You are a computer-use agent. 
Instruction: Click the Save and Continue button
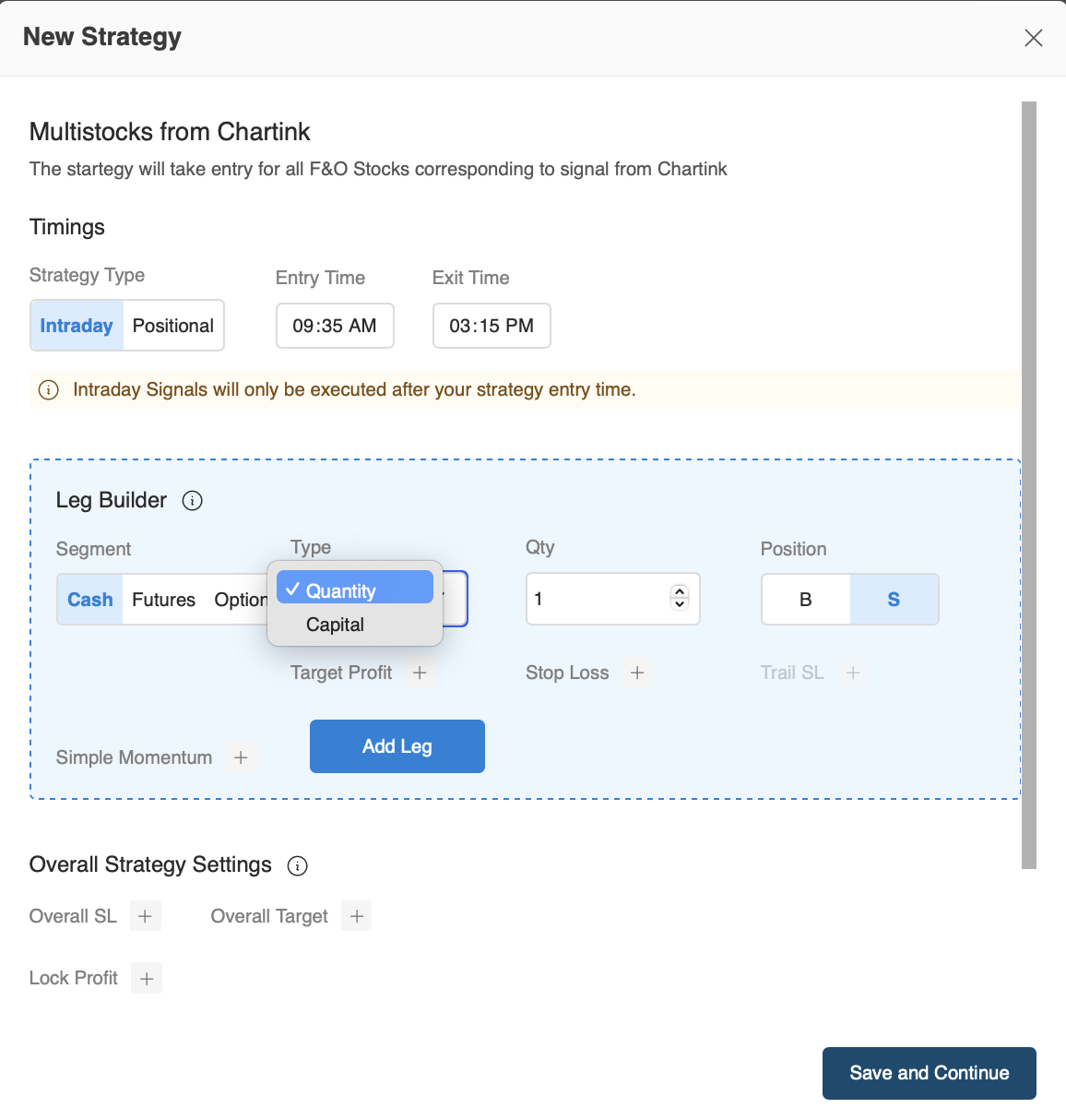[929, 1073]
